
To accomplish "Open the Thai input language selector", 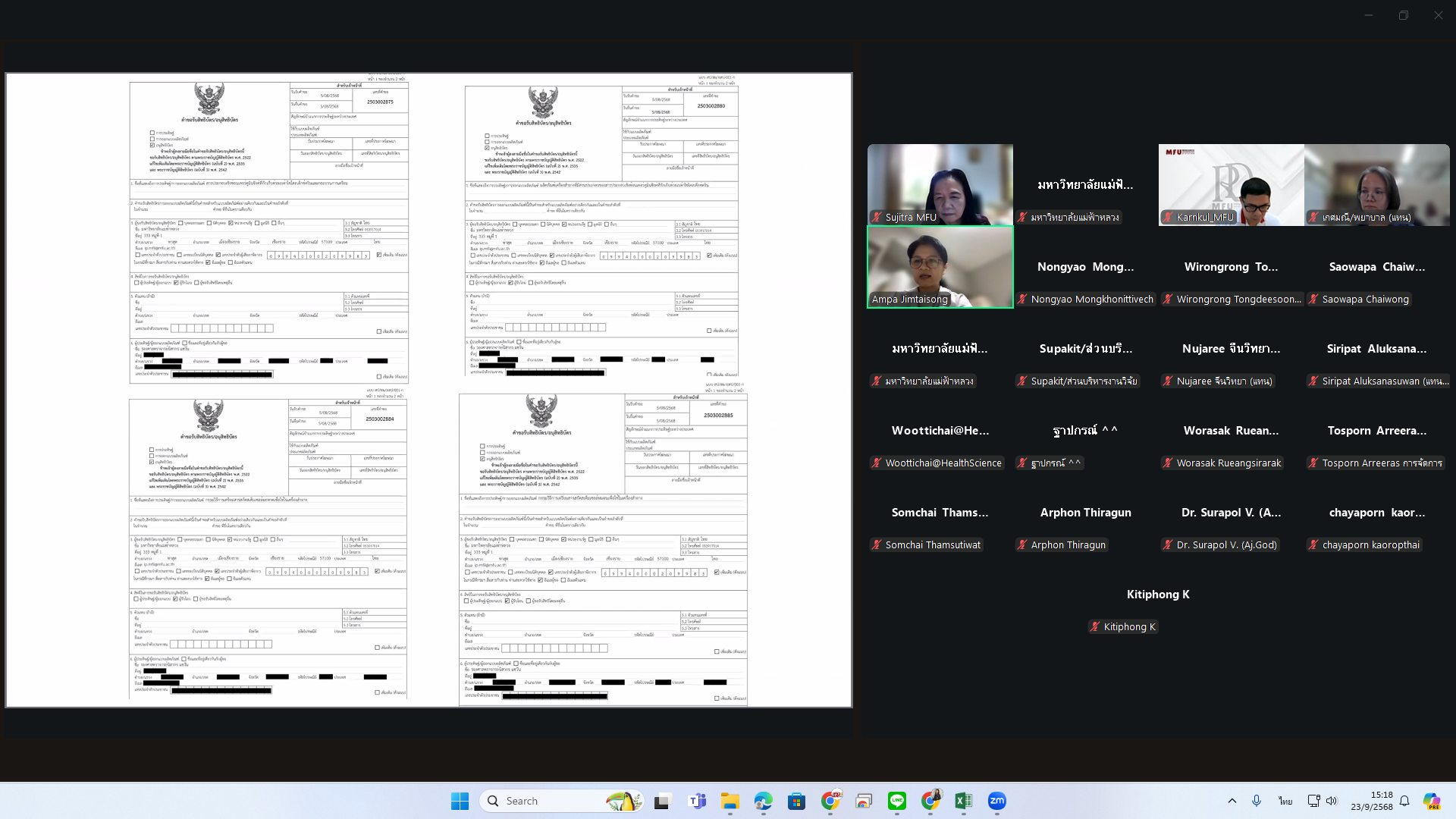I will (x=1285, y=801).
